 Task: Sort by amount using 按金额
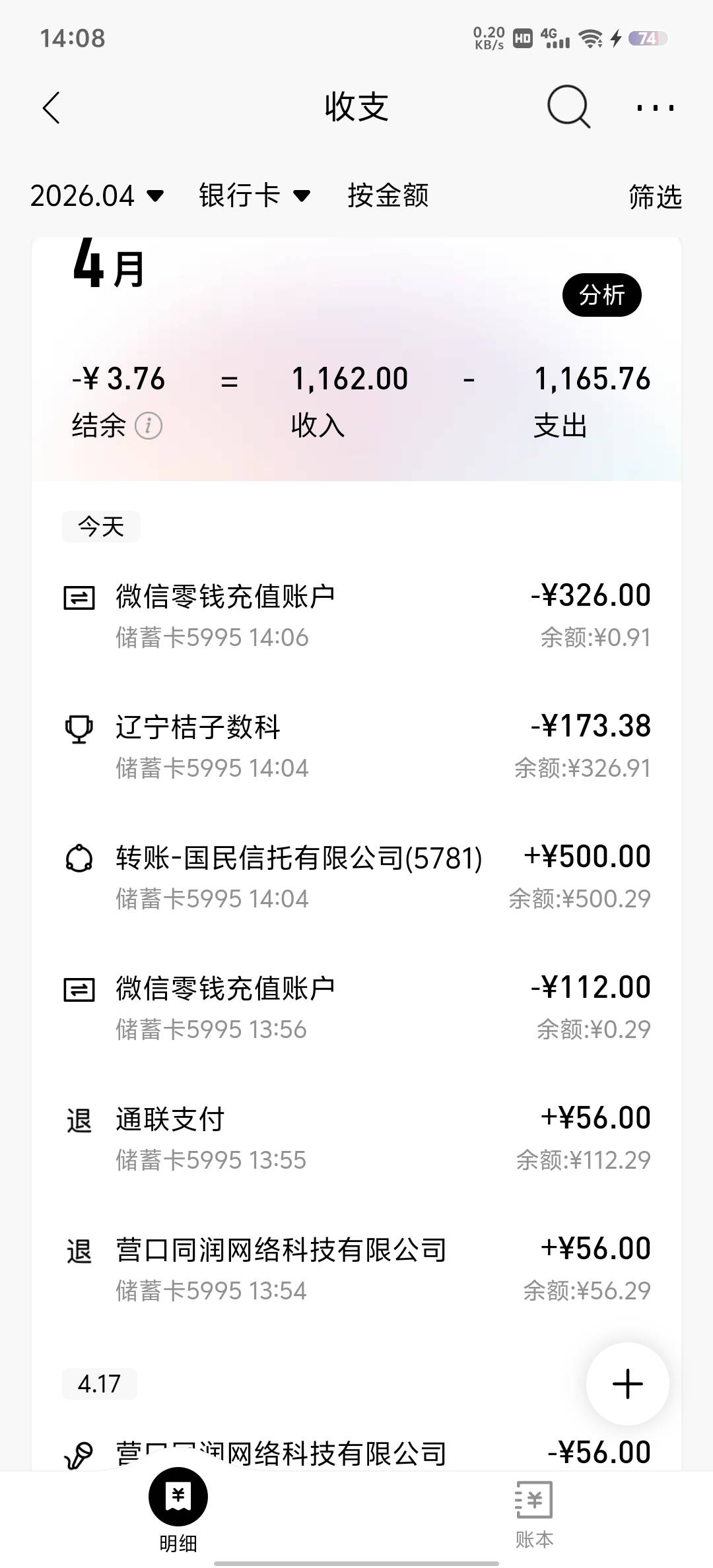coord(388,196)
